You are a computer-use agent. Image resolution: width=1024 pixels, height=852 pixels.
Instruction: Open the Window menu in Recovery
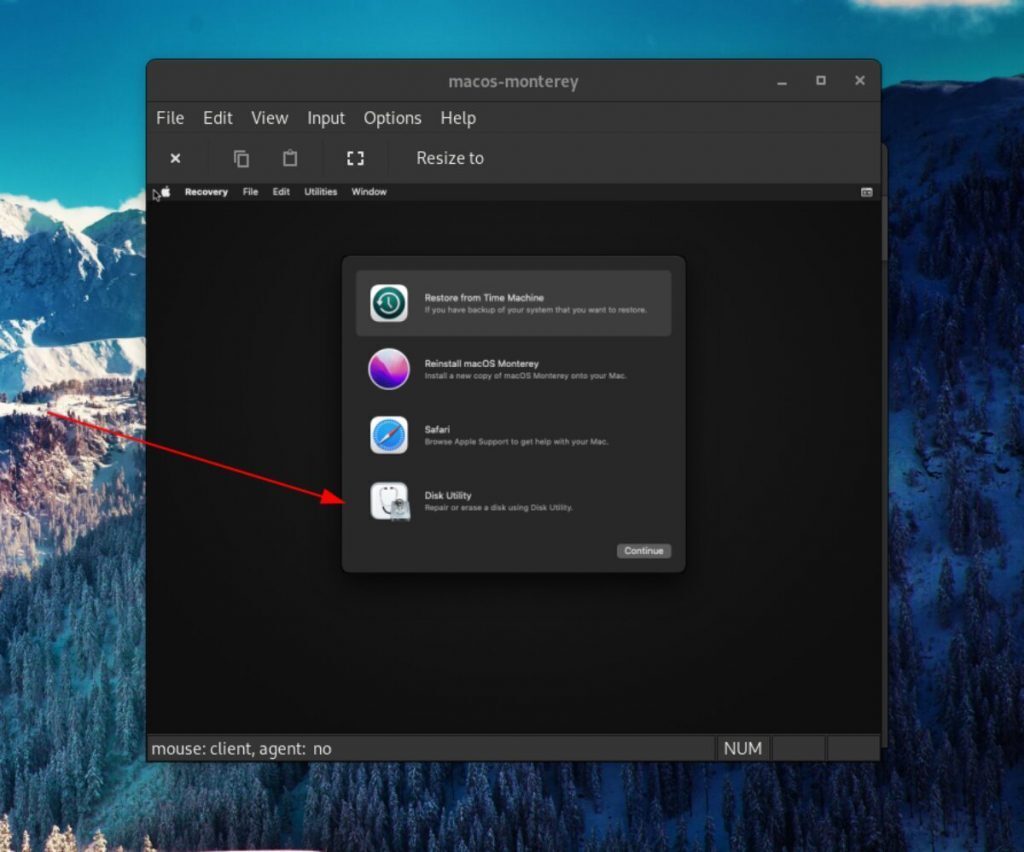[x=368, y=191]
